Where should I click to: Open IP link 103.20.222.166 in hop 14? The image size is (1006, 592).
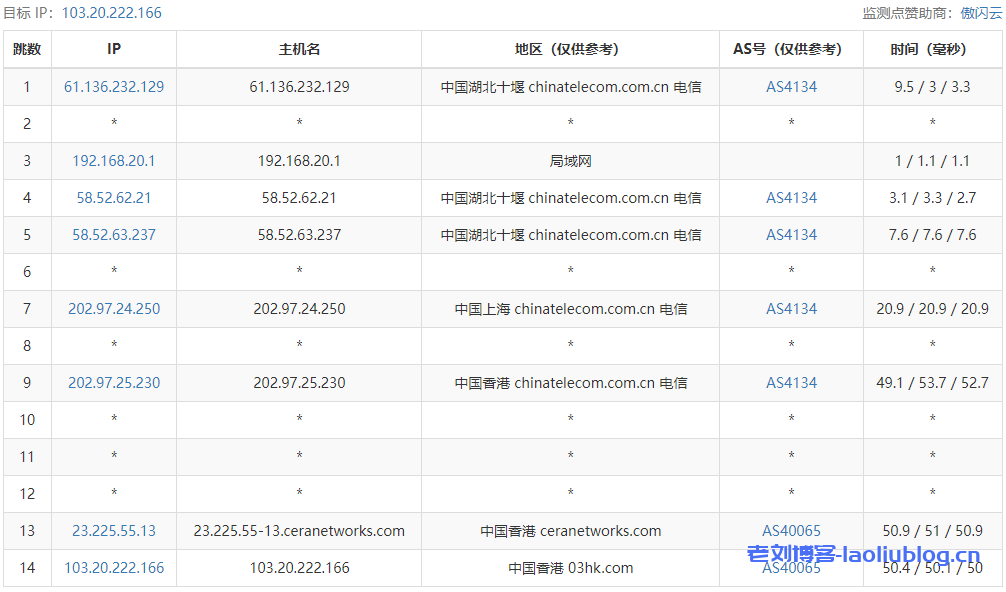click(x=114, y=568)
